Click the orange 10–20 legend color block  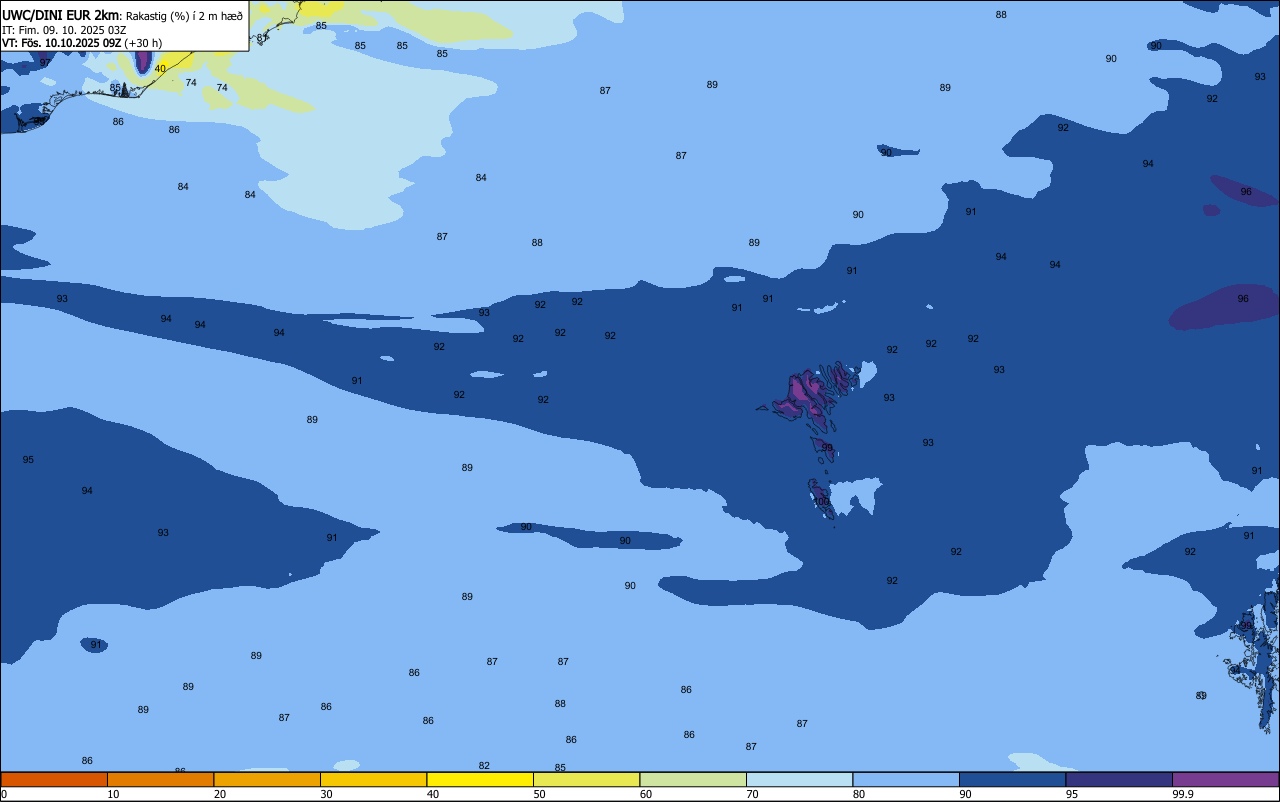pos(160,779)
